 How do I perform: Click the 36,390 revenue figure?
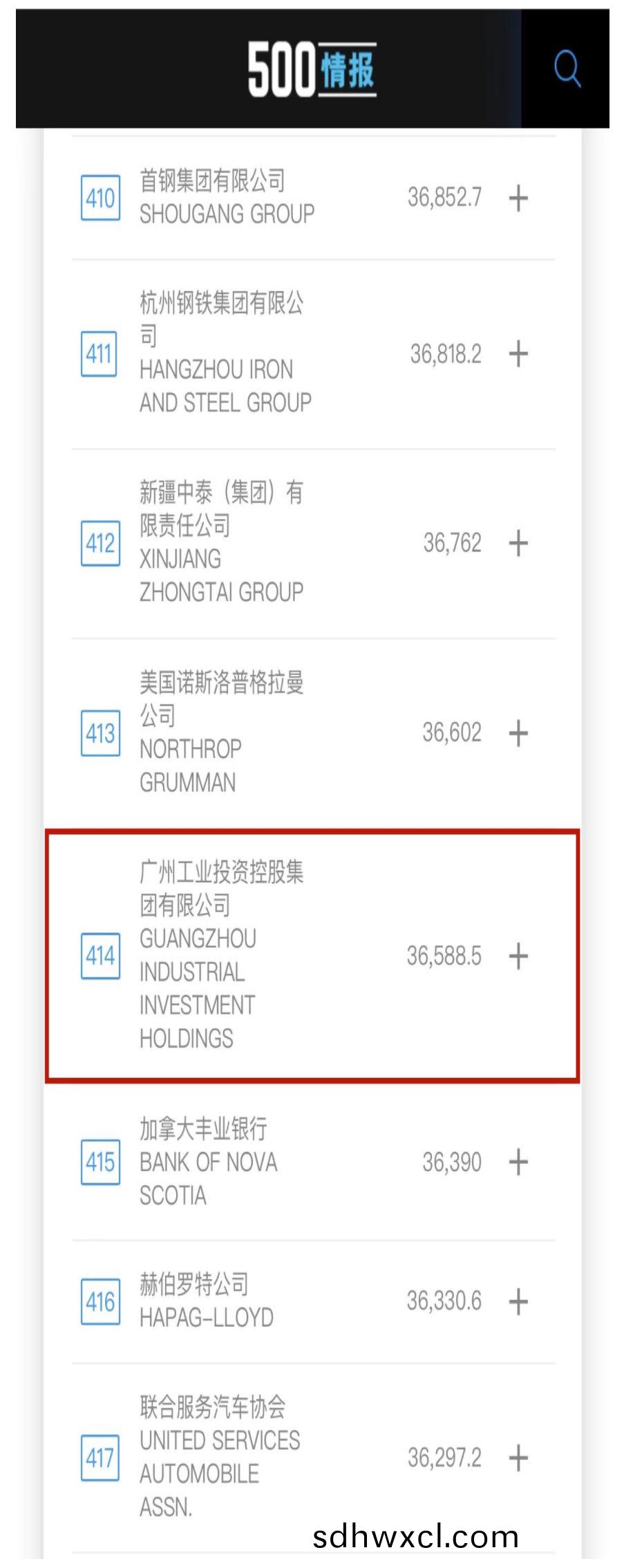point(452,1162)
